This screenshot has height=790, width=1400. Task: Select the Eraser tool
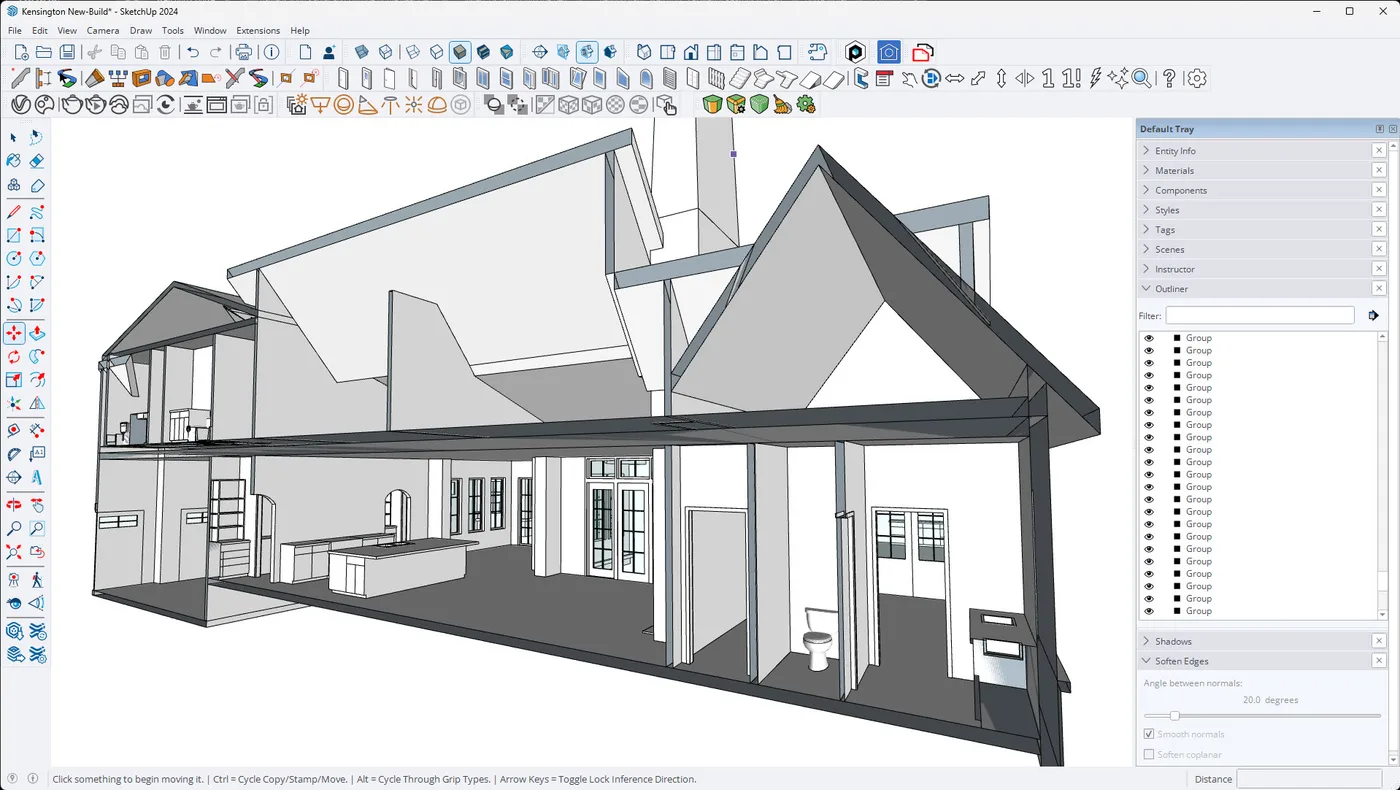(37, 161)
